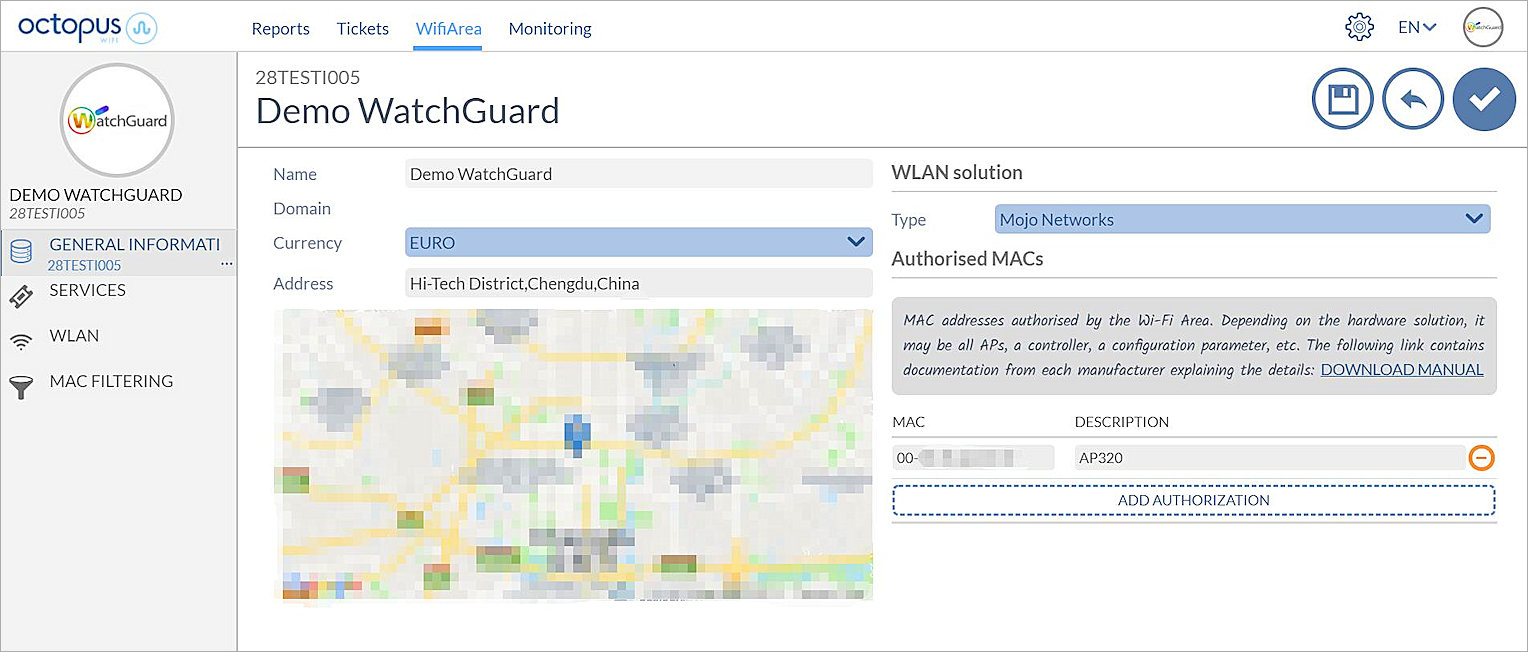Switch to the Monitoring tab
Image resolution: width=1528 pixels, height=652 pixels.
pos(549,29)
